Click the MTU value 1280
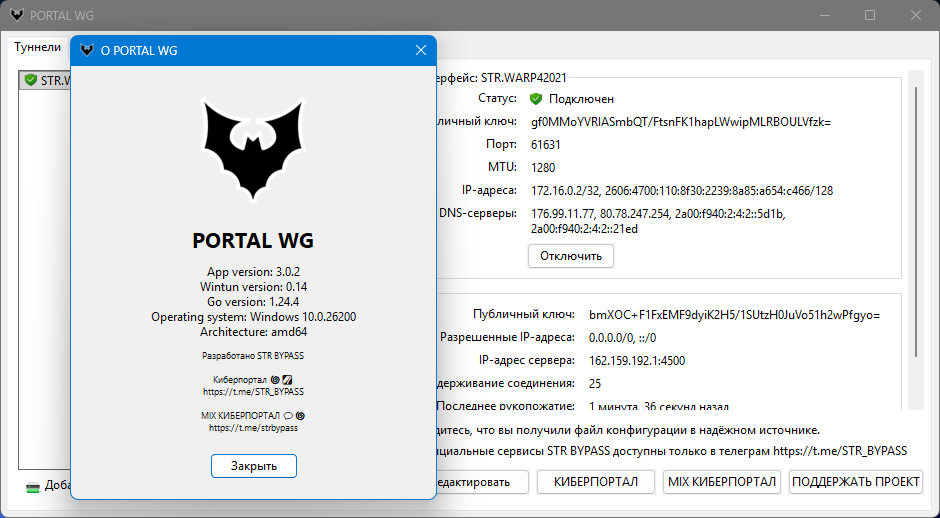 coord(543,168)
